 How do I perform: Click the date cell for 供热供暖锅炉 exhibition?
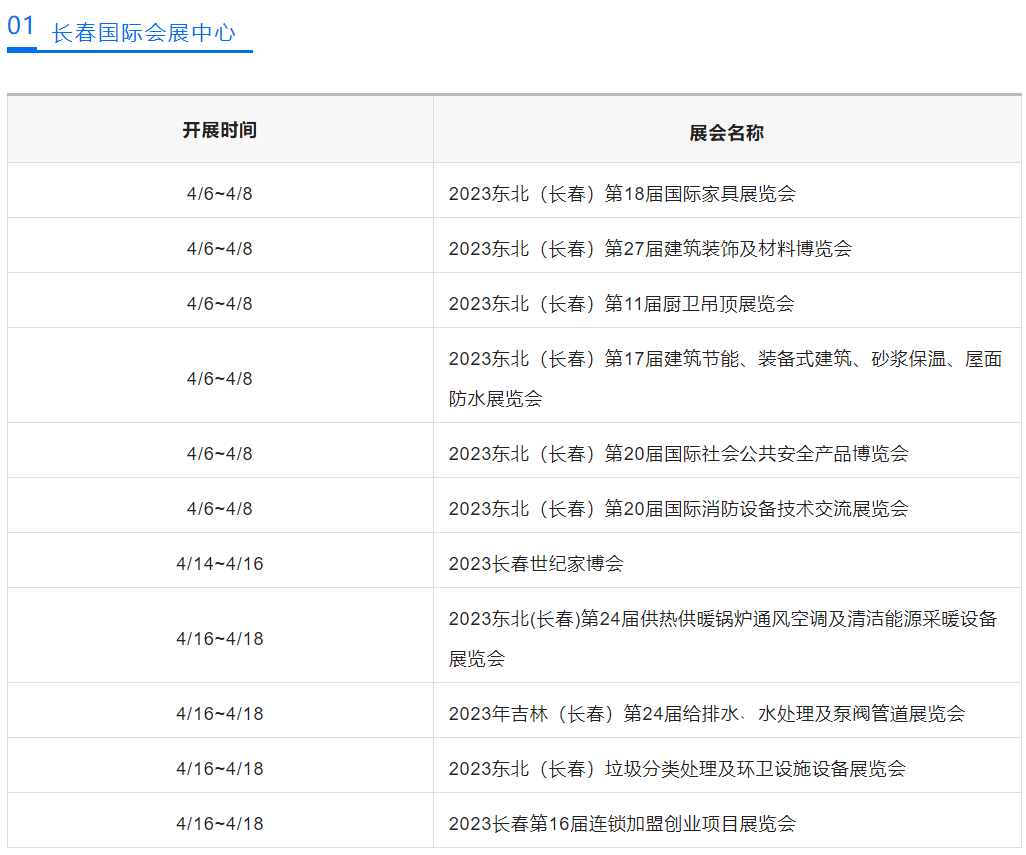[x=219, y=638]
